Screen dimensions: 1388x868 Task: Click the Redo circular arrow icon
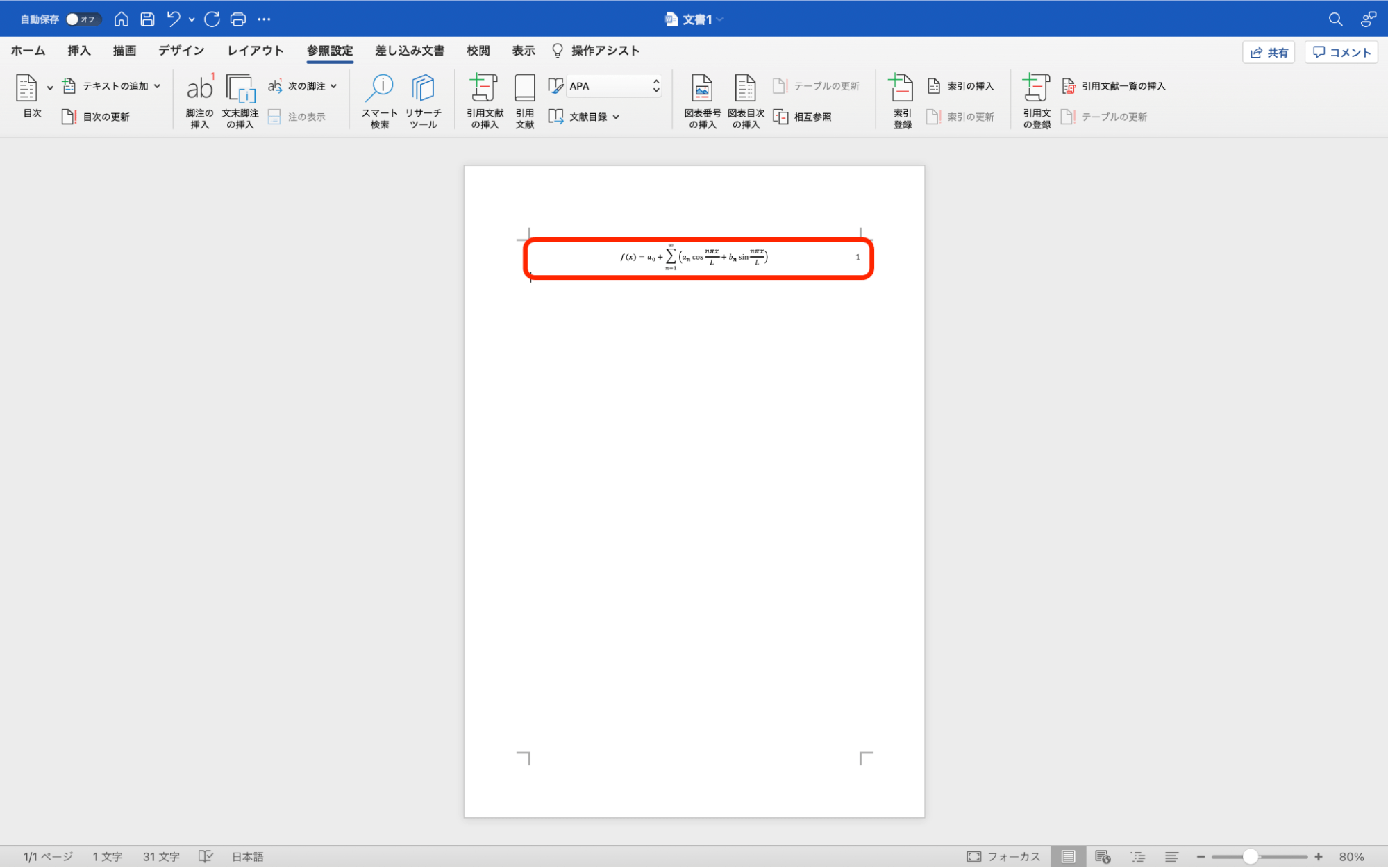click(212, 19)
